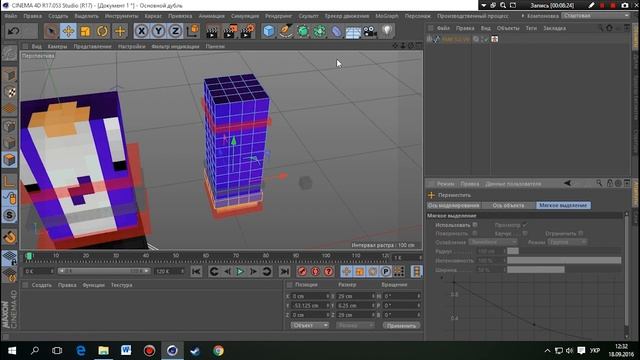The width and height of the screenshot is (640, 360).
Task: Open the Размер dropdown below the size fields
Action: click(x=355, y=325)
